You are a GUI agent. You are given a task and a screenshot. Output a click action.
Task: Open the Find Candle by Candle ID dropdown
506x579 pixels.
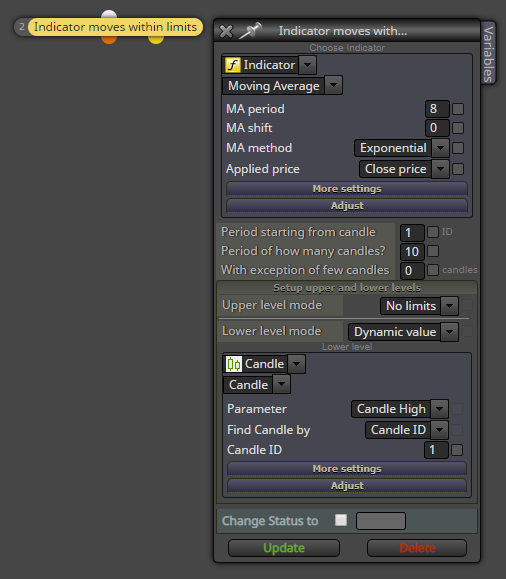pos(440,430)
